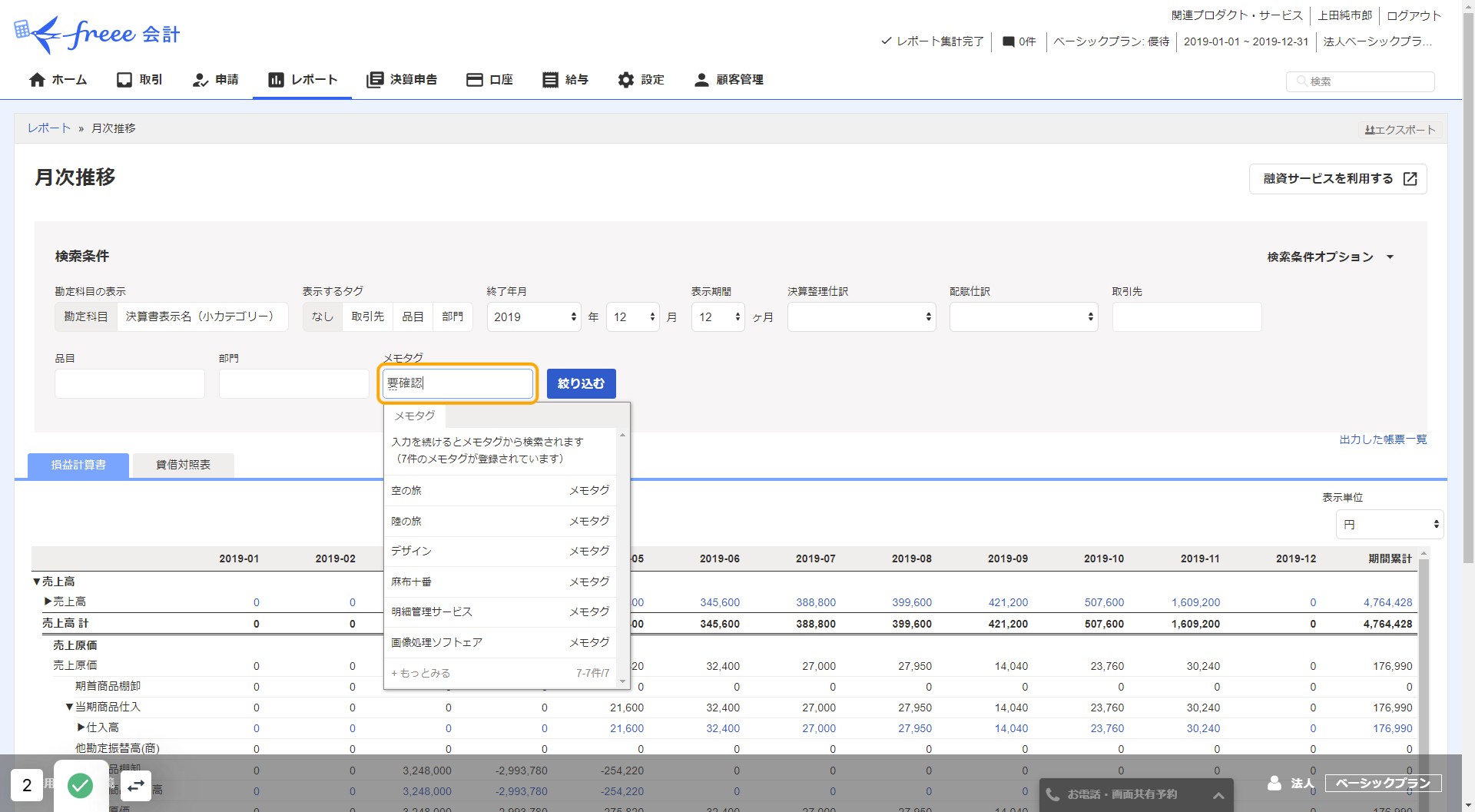
Task: Select 取引先 tag display option
Action: [367, 317]
